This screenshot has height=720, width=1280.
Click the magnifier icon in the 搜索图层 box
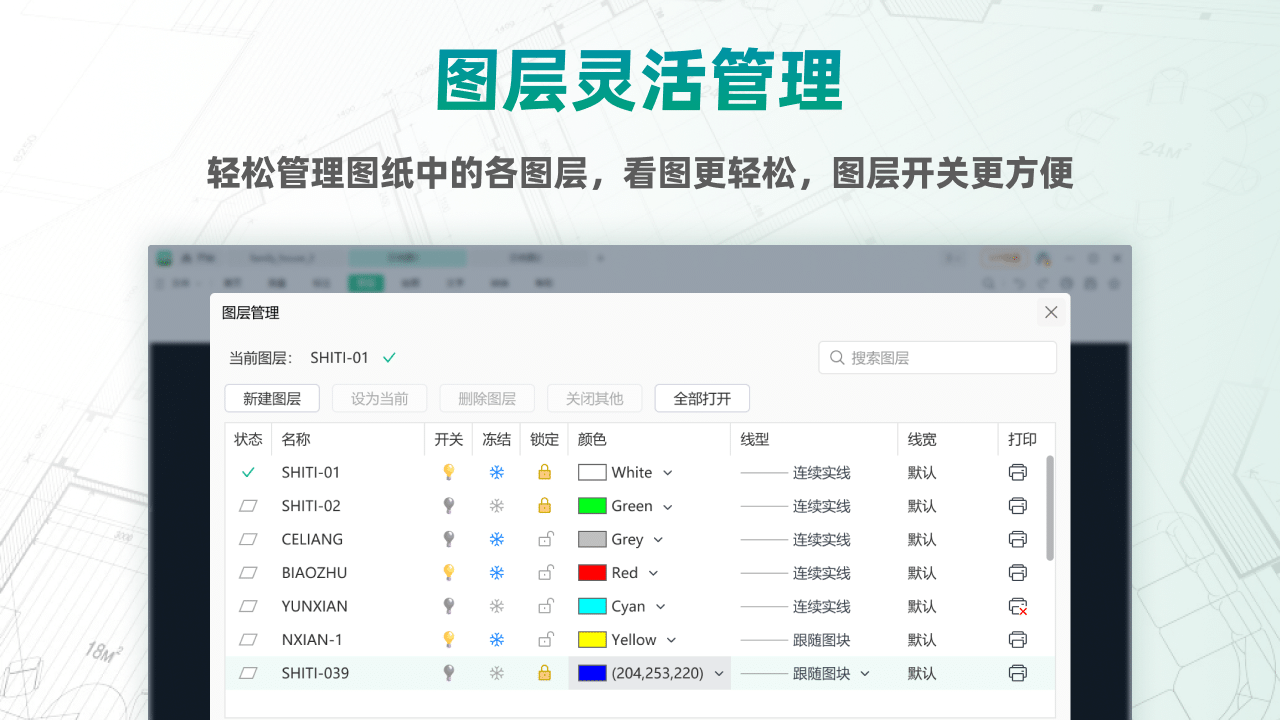pyautogui.click(x=838, y=357)
